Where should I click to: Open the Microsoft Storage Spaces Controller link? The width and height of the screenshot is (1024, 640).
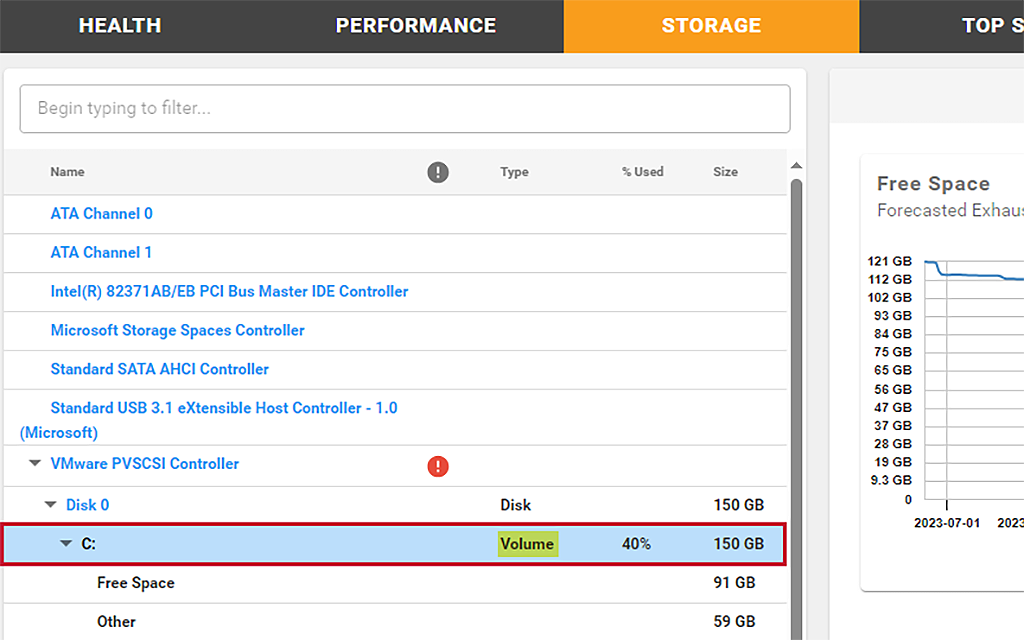tap(178, 330)
